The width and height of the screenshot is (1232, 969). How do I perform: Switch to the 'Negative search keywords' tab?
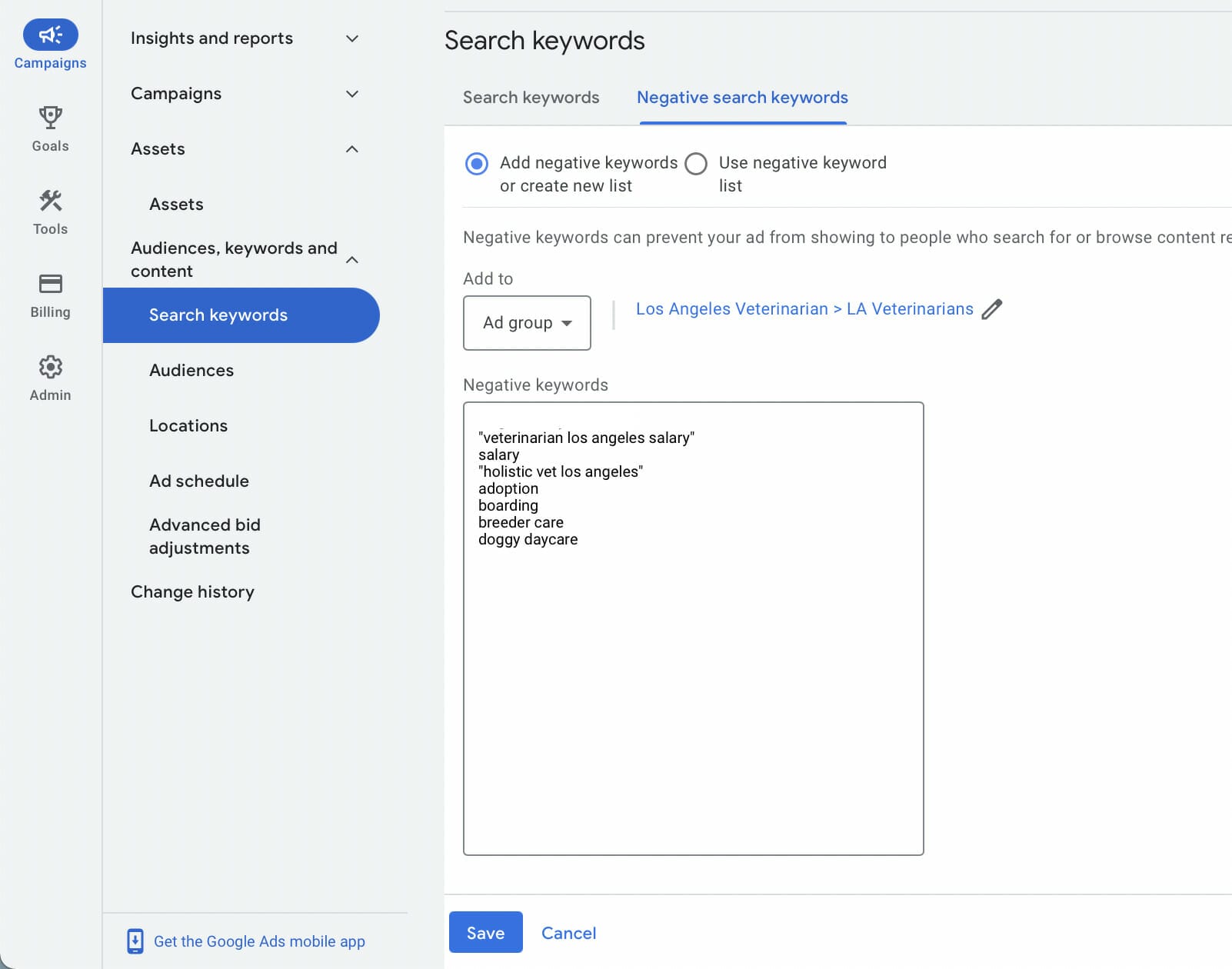[x=741, y=97]
